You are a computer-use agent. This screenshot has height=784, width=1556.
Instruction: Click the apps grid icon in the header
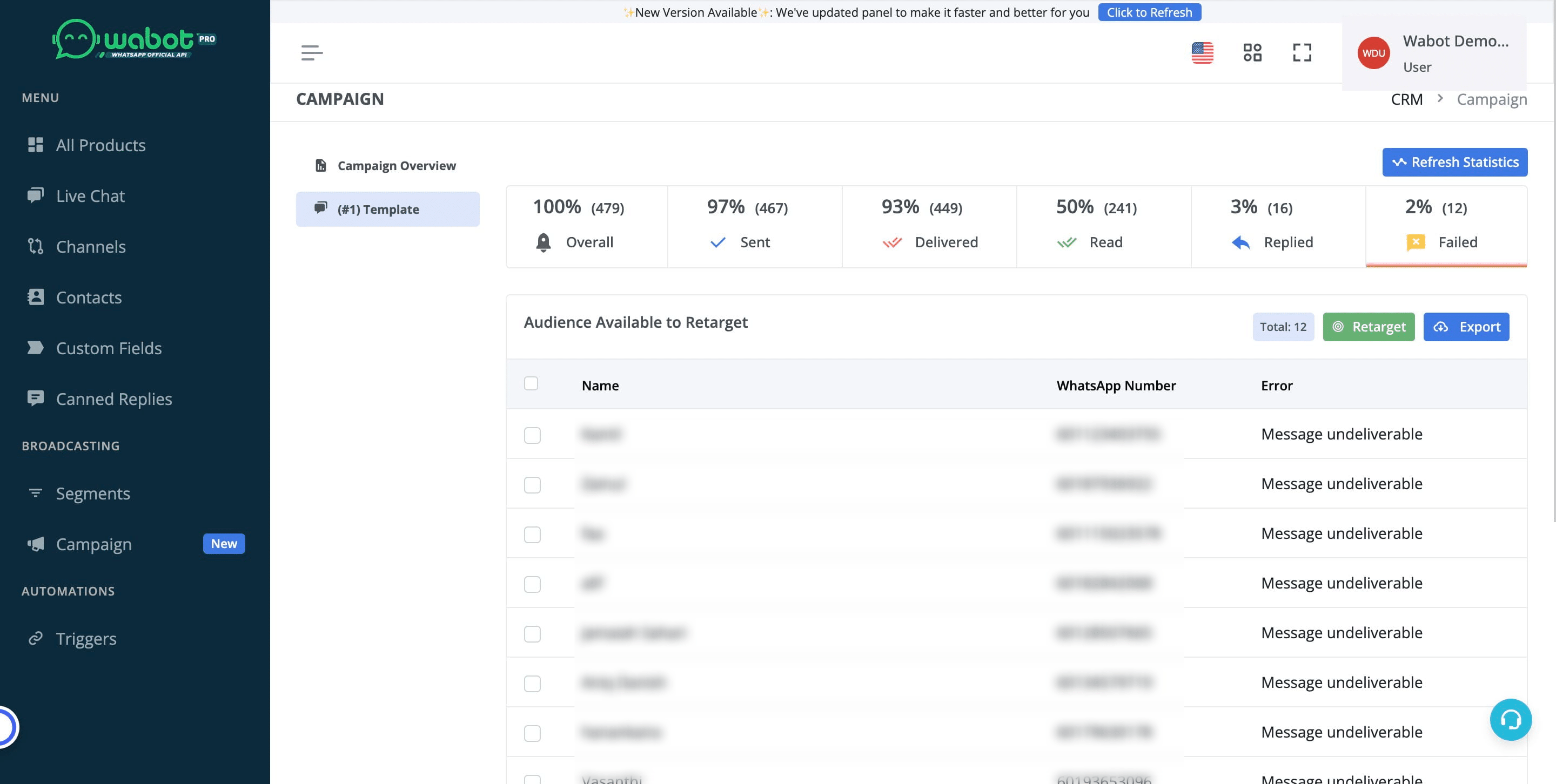coord(1252,52)
